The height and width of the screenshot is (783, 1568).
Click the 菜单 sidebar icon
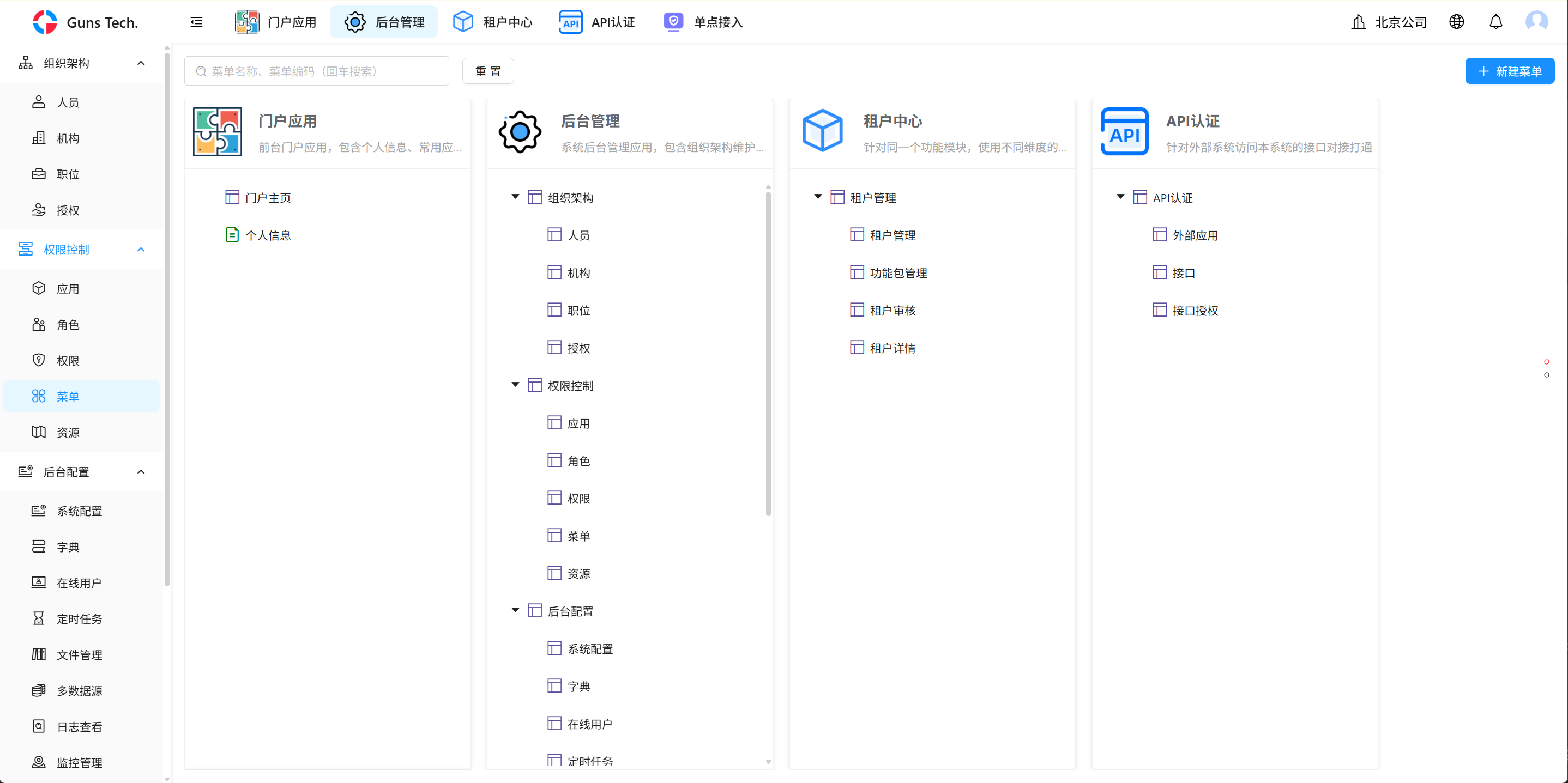(38, 396)
